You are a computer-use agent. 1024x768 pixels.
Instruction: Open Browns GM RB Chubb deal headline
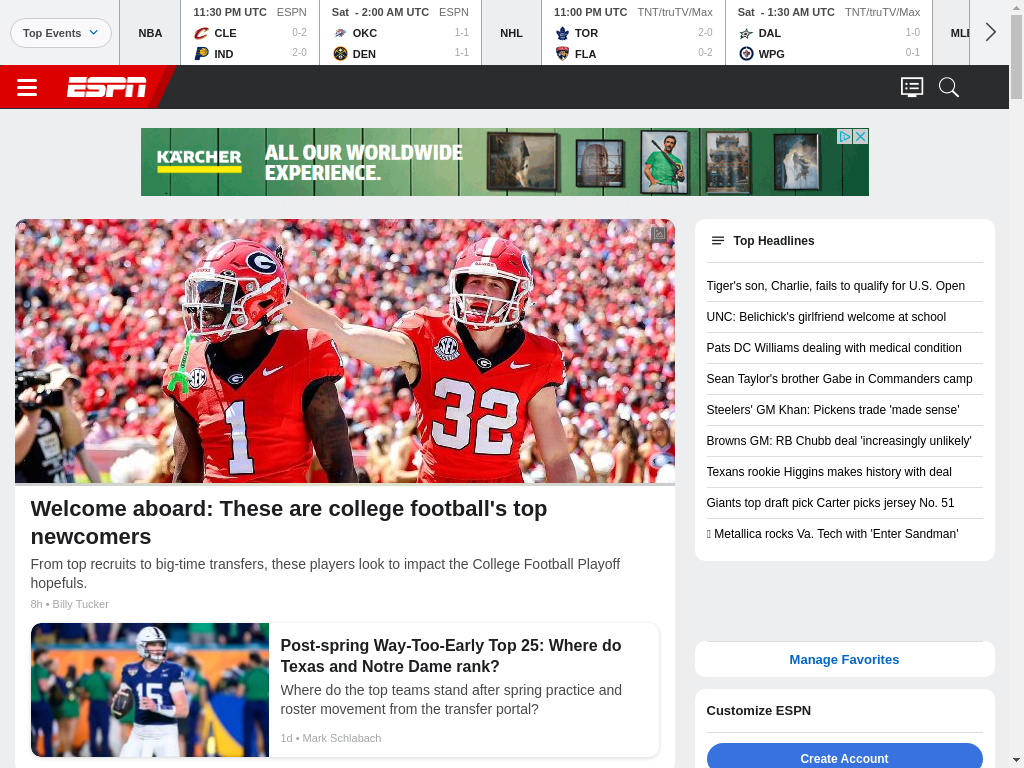pos(839,441)
